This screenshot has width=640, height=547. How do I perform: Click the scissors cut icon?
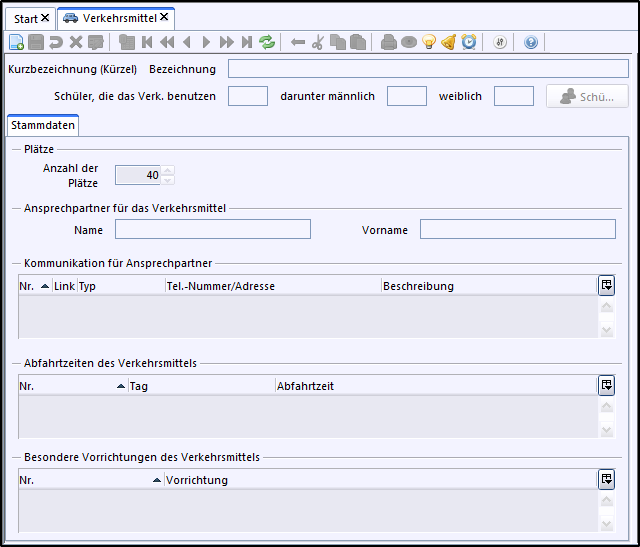tap(318, 42)
